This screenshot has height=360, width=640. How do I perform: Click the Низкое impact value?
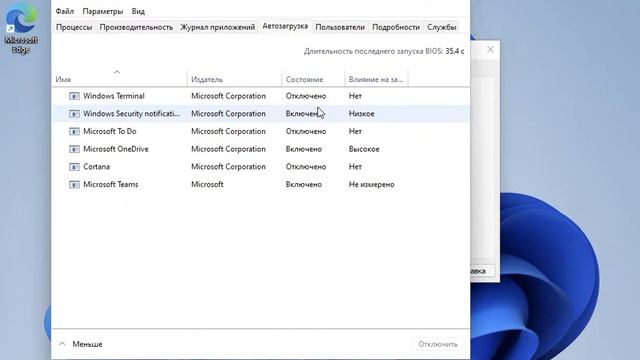click(362, 113)
